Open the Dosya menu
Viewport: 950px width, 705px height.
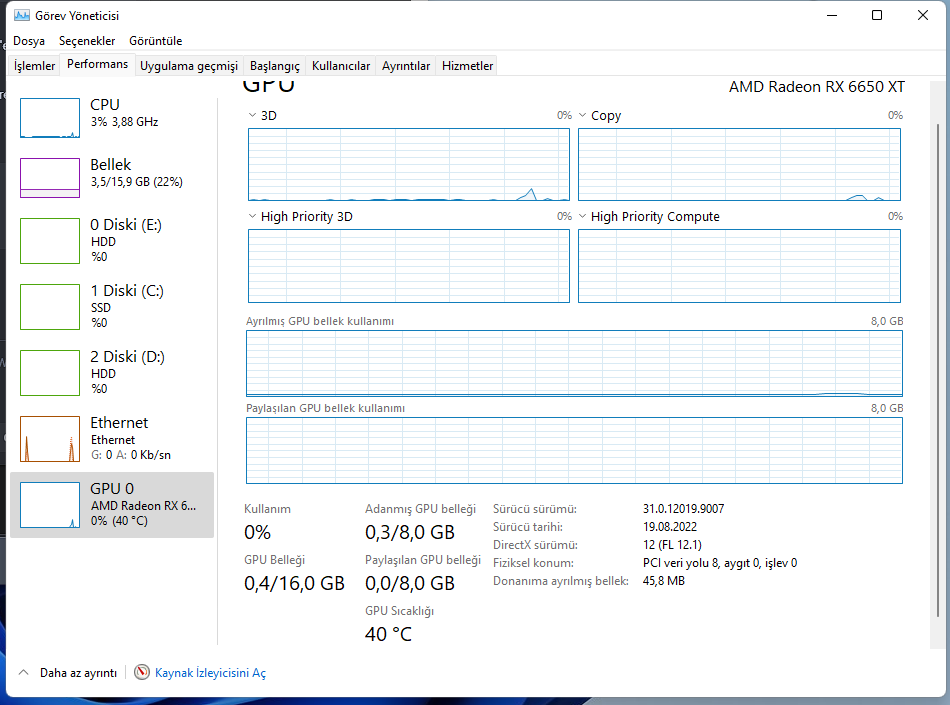click(x=29, y=41)
